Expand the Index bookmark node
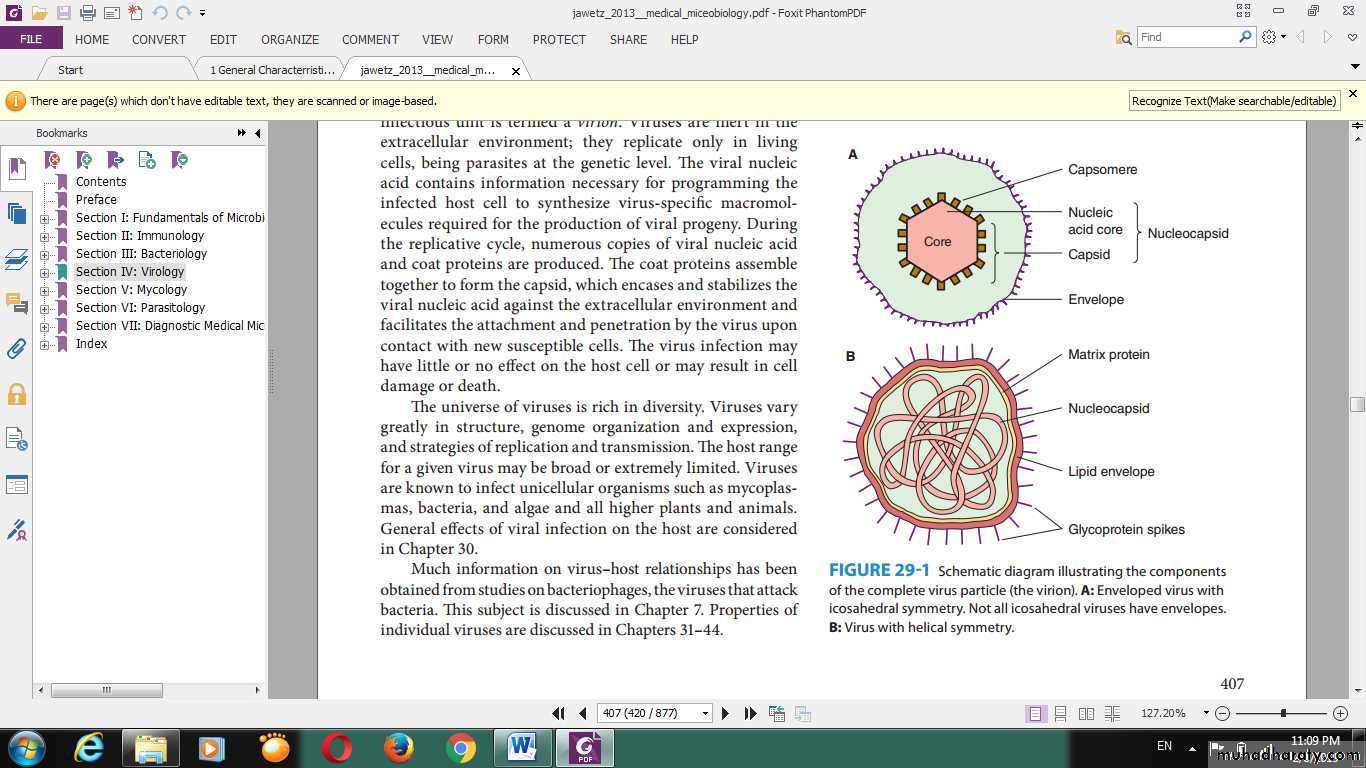This screenshot has height=768, width=1366. pos(45,344)
